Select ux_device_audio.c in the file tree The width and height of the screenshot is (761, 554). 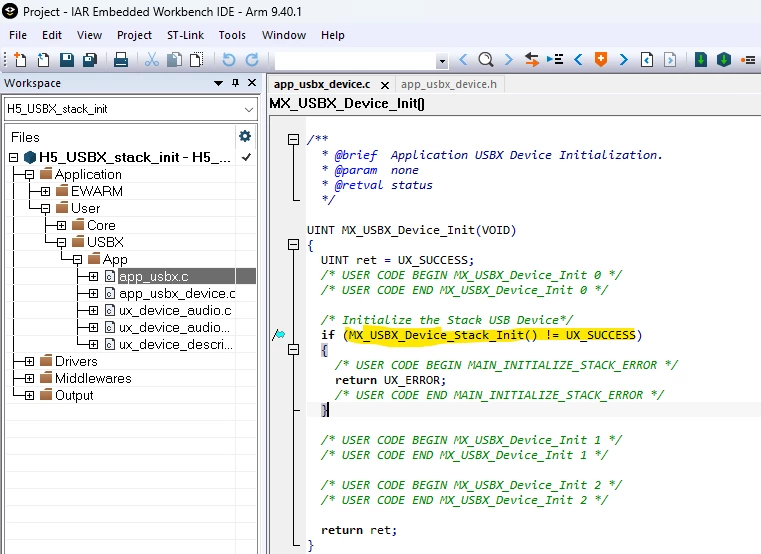175,310
